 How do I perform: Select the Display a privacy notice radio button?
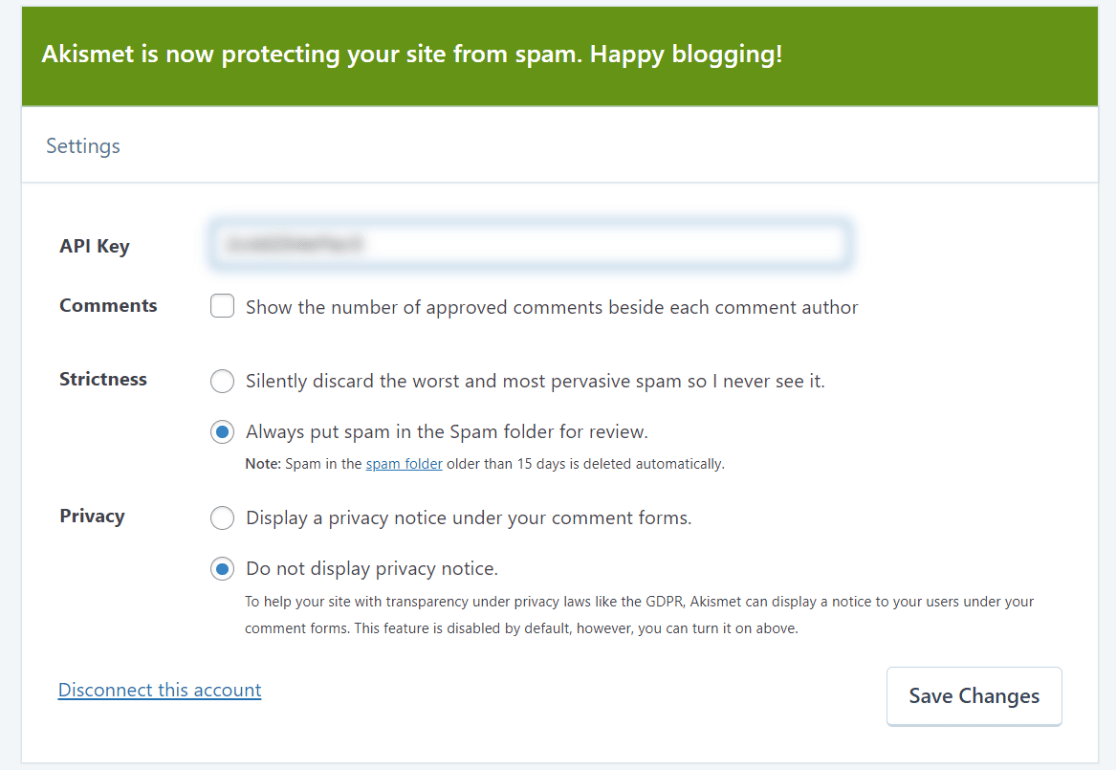tap(222, 518)
